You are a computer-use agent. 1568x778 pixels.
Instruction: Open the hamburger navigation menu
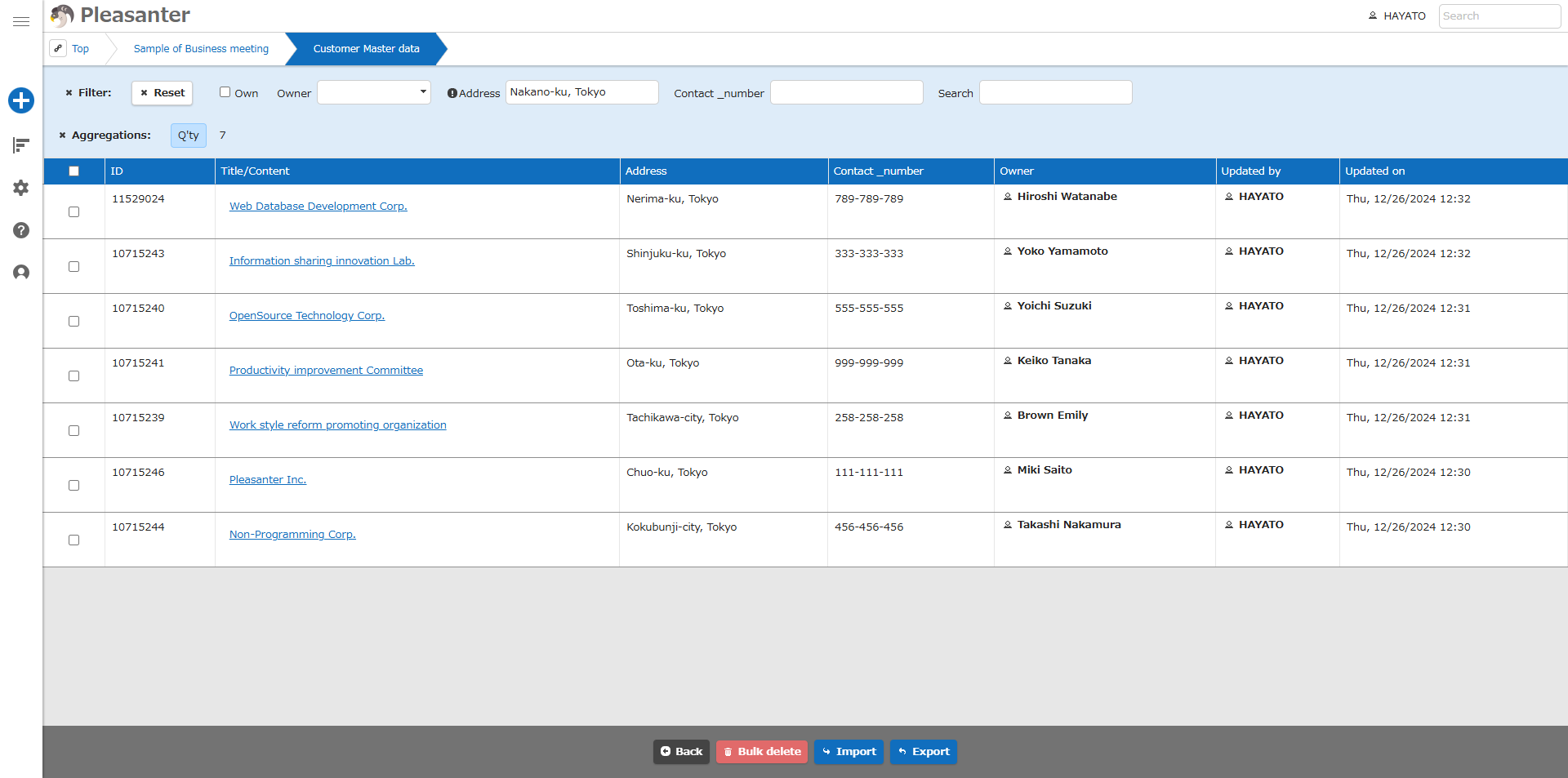[x=21, y=22]
